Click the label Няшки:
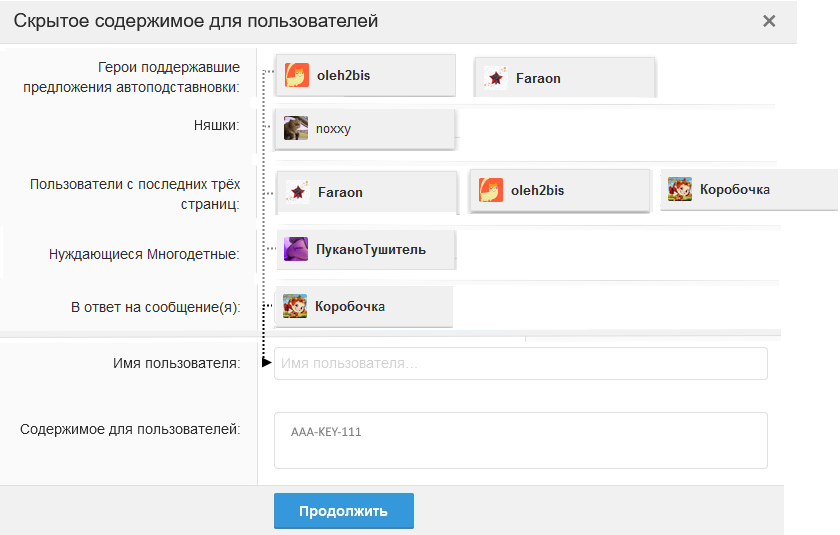 click(x=216, y=125)
